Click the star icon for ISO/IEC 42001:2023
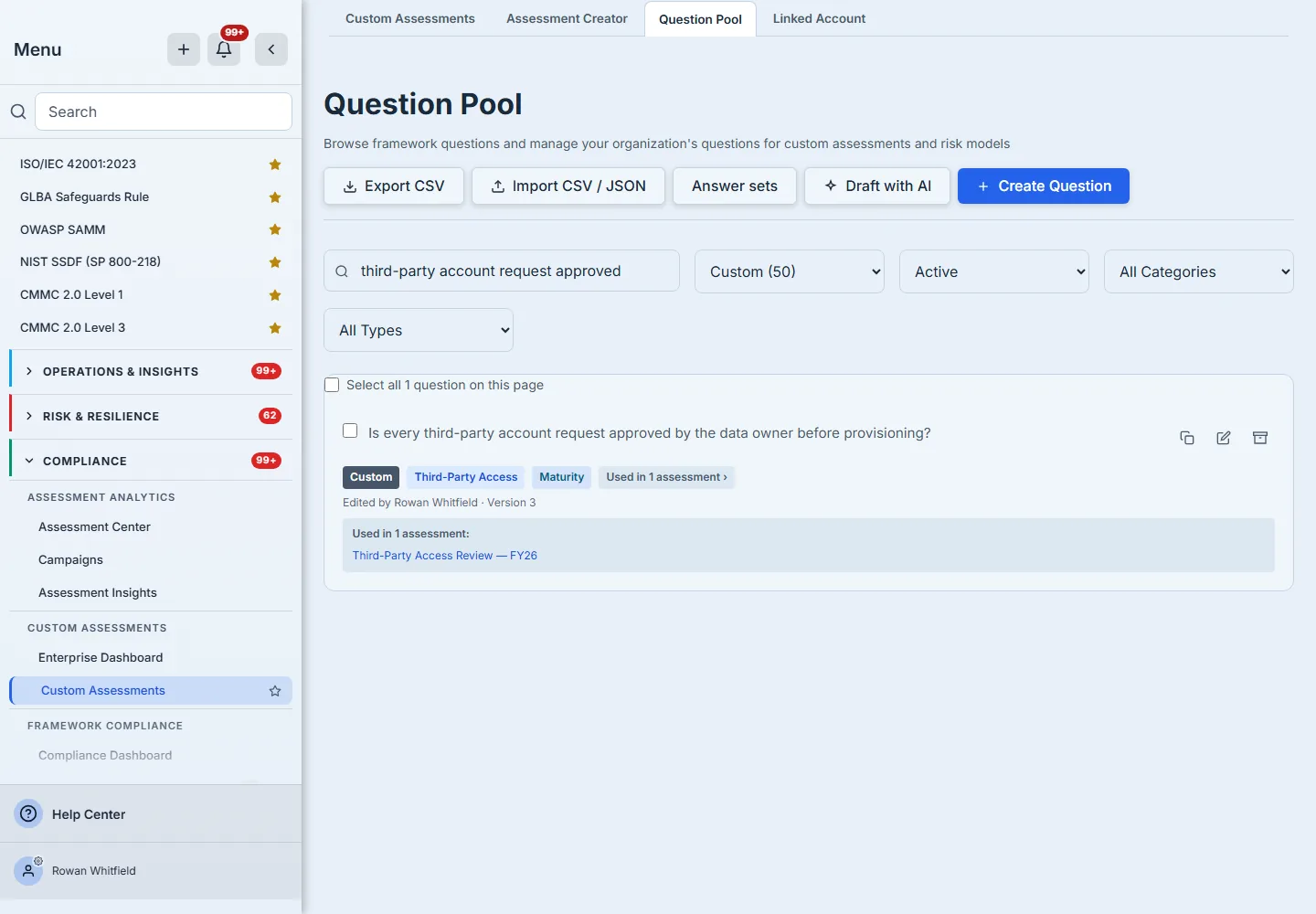Screen dimensions: 1316x914 coord(275,165)
